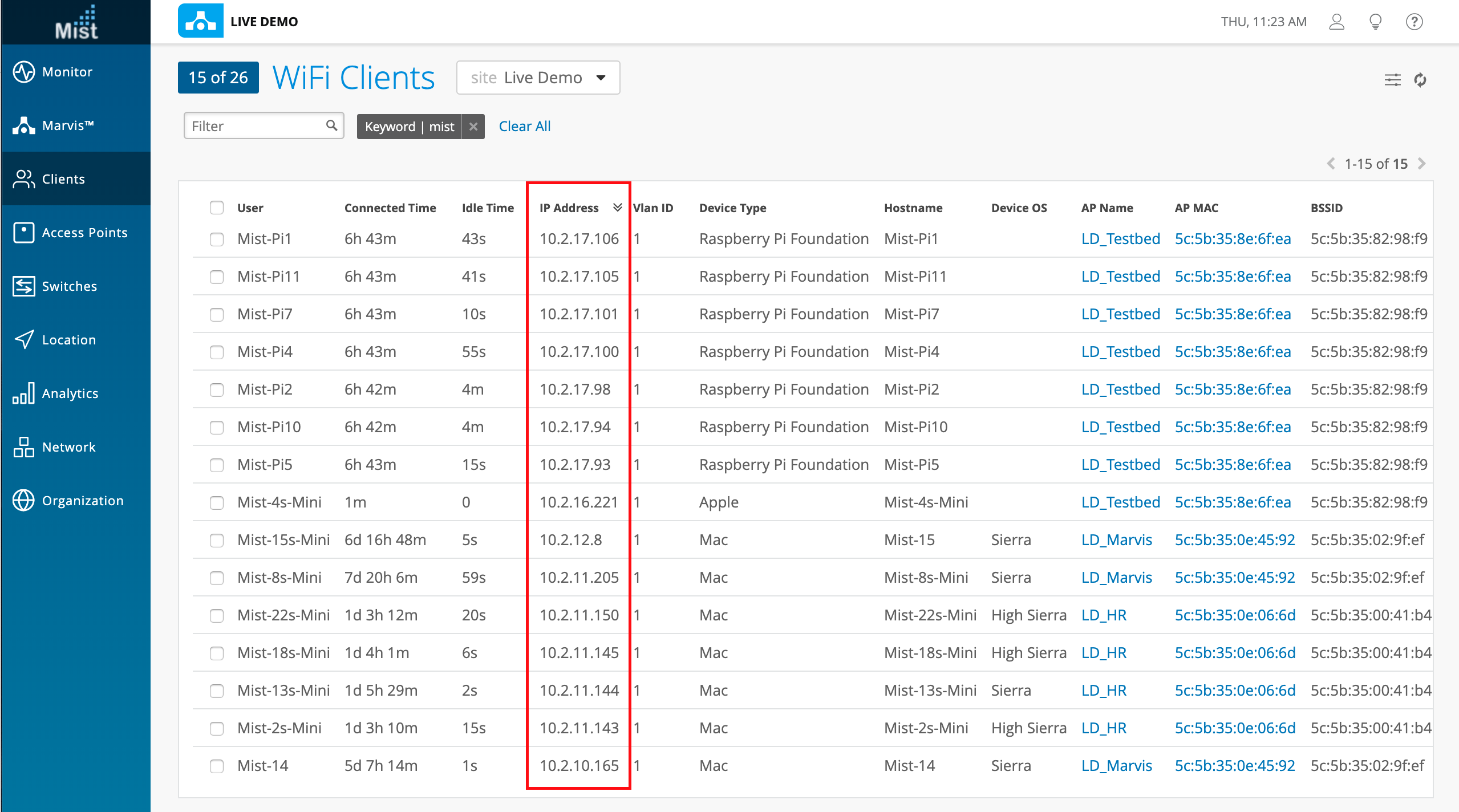The image size is (1459, 812).
Task: Click the table settings sliders icon
Action: 1392,80
